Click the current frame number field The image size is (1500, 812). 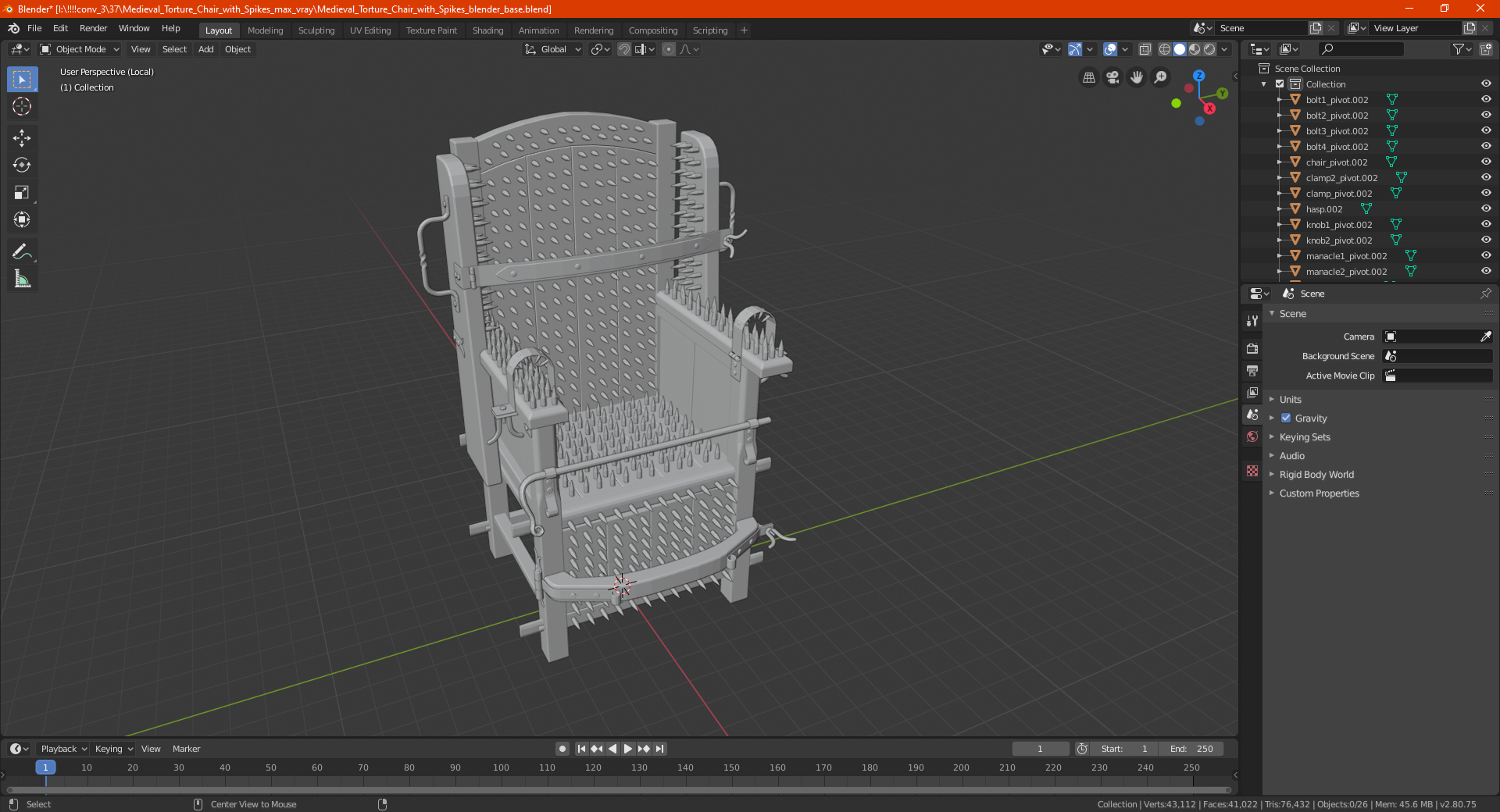click(x=1040, y=749)
